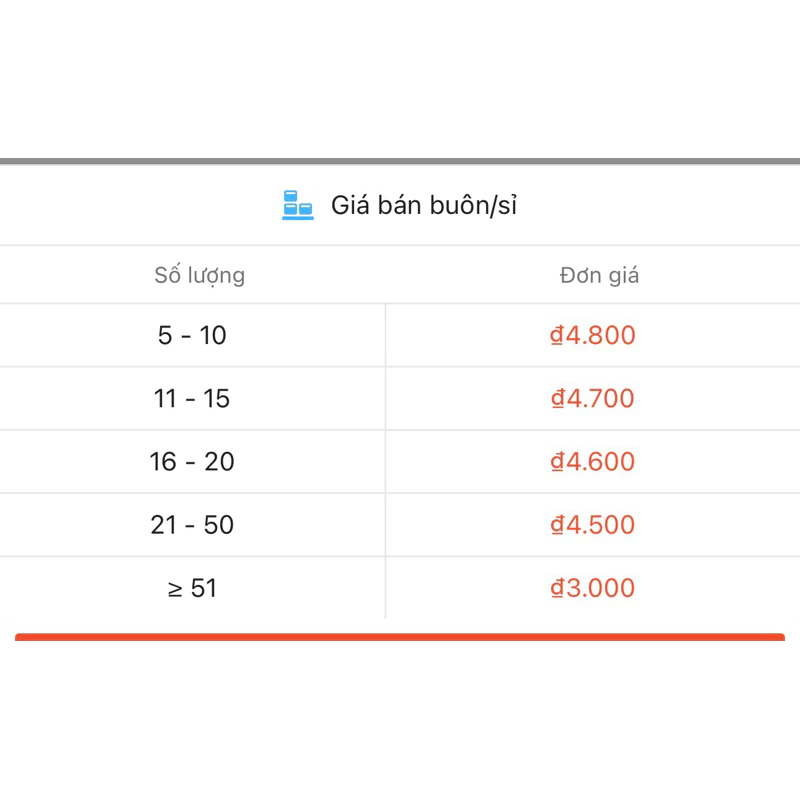
Task: Choose the 21 - 50 quantity range
Action: click(192, 524)
